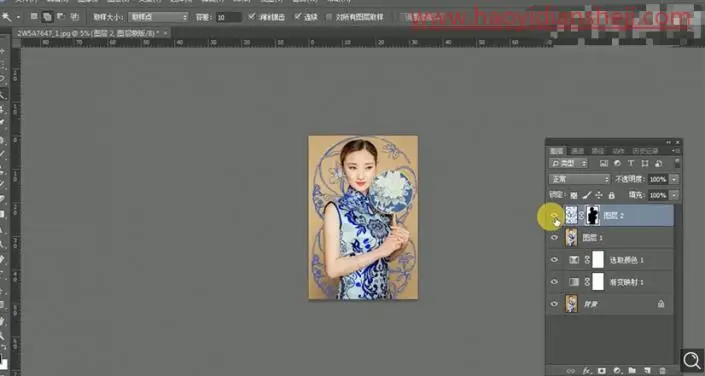
Task: Lock transparent pixels icon in Layers panel
Action: click(x=574, y=195)
